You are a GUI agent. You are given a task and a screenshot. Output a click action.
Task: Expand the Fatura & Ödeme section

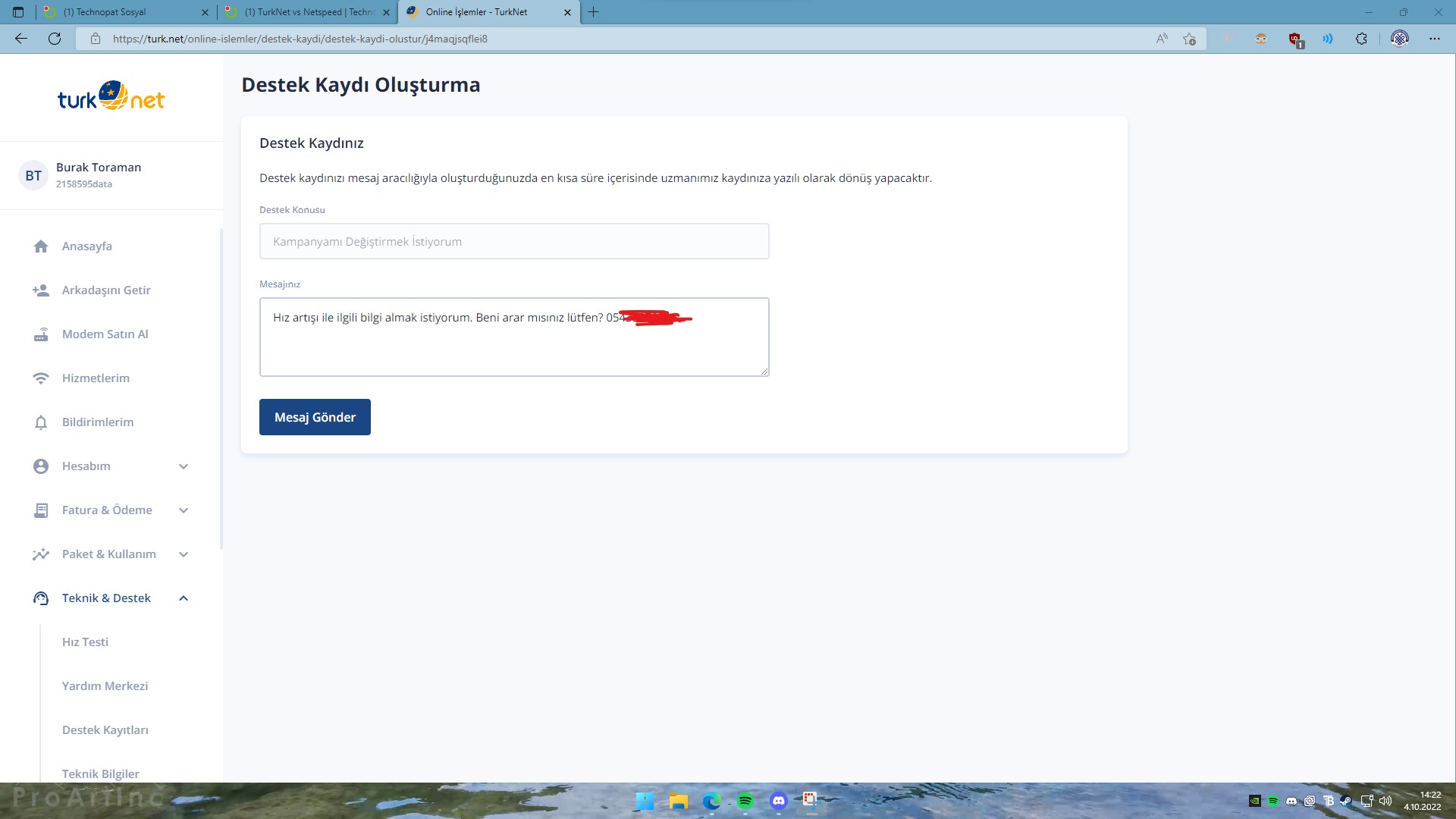[x=183, y=510]
